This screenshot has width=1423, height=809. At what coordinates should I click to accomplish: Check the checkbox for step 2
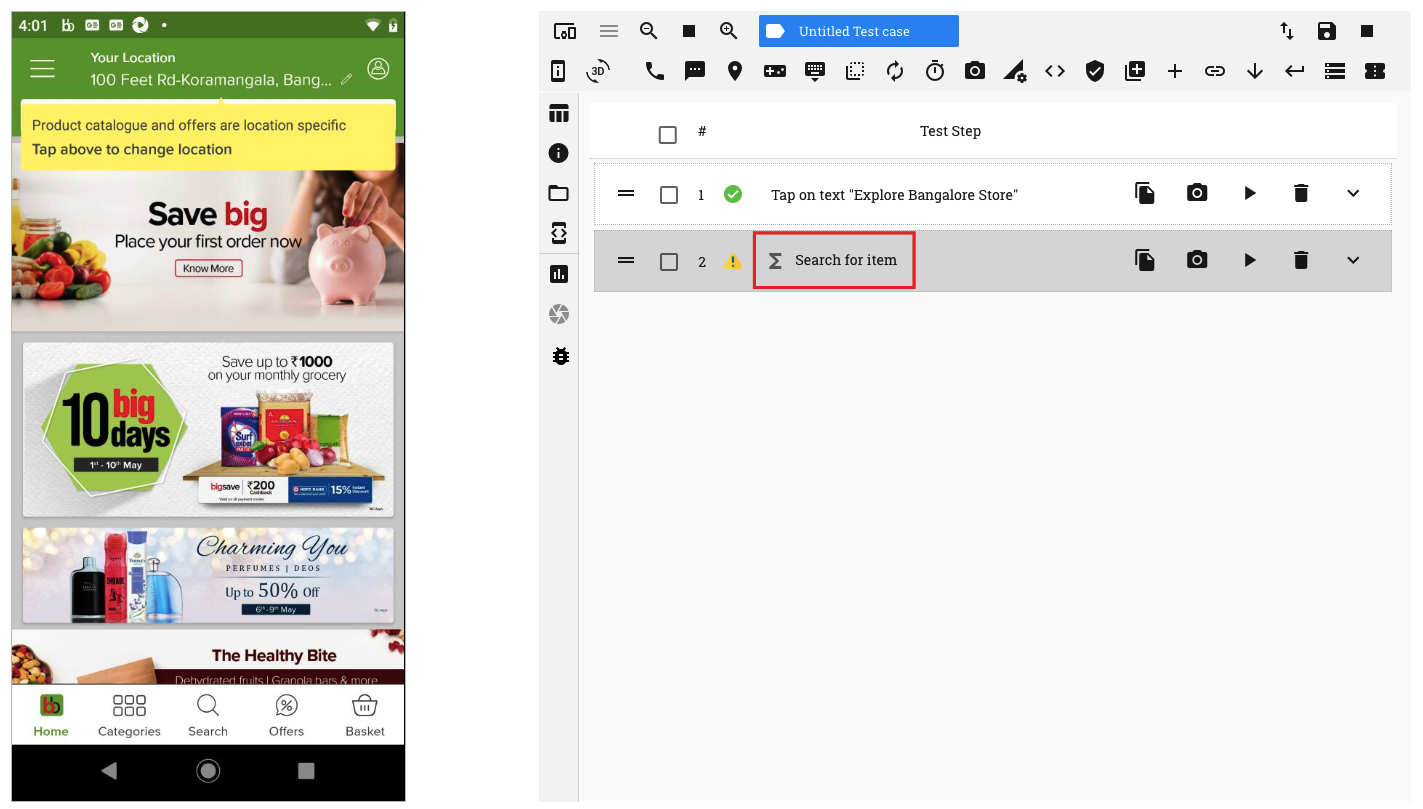(x=669, y=262)
